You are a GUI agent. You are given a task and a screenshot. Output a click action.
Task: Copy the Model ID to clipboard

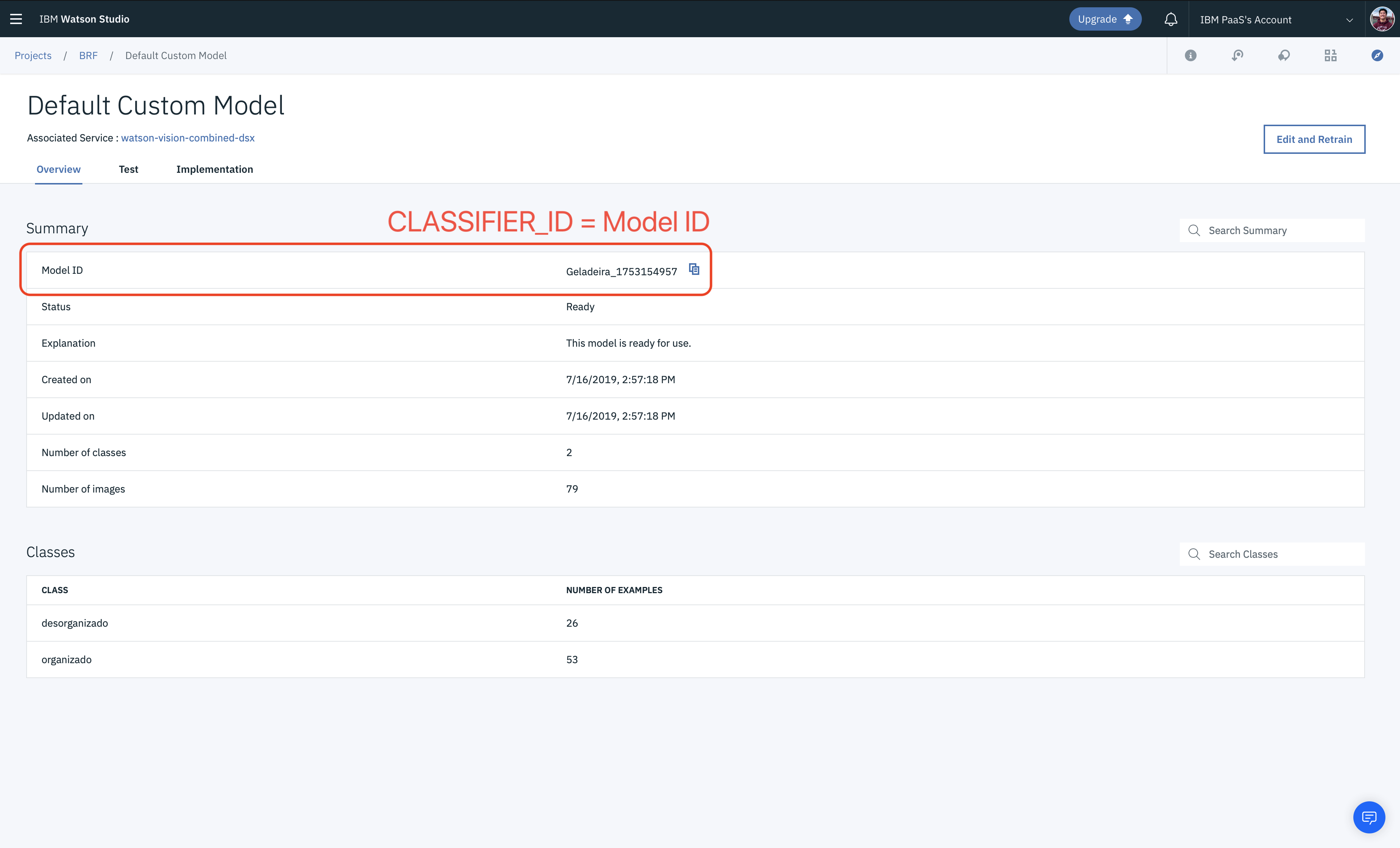point(694,269)
